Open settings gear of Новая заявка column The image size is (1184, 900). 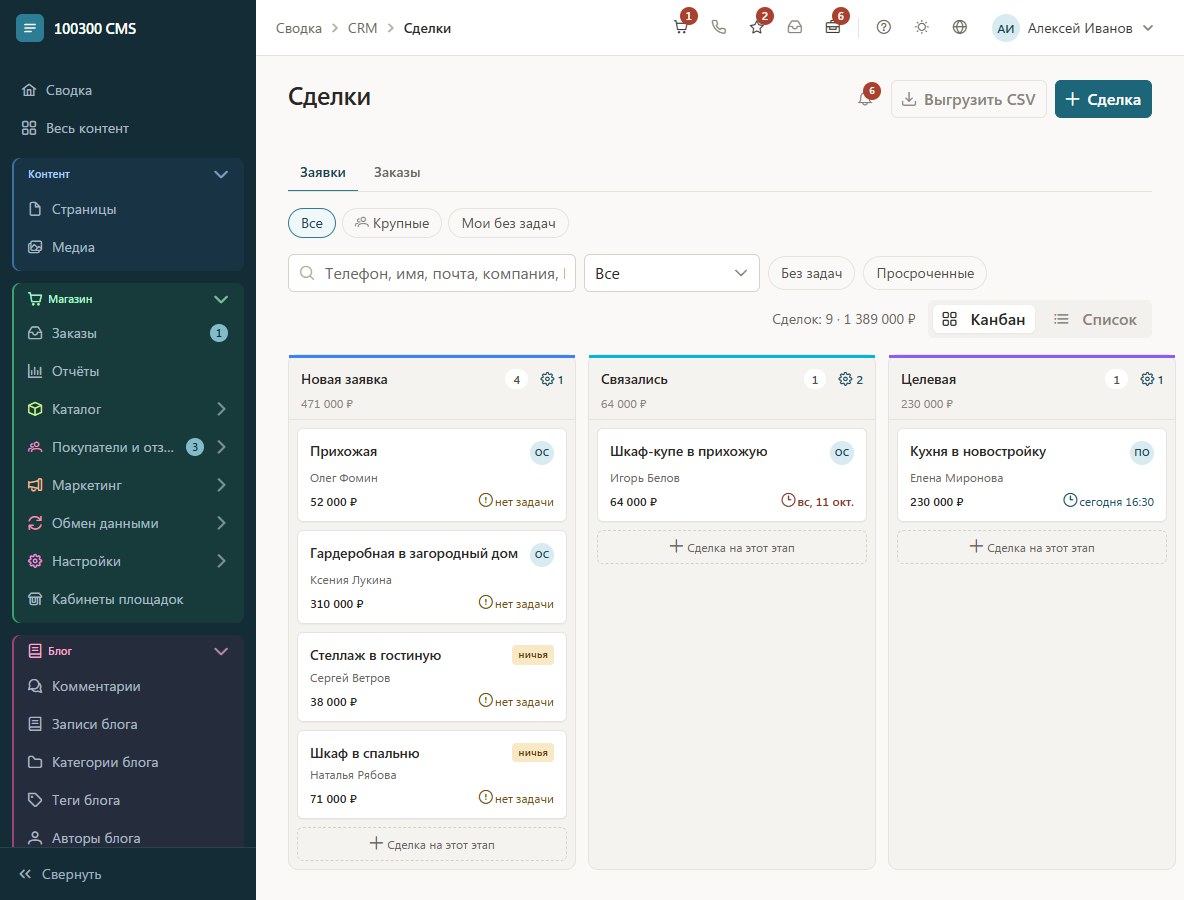[x=547, y=379]
